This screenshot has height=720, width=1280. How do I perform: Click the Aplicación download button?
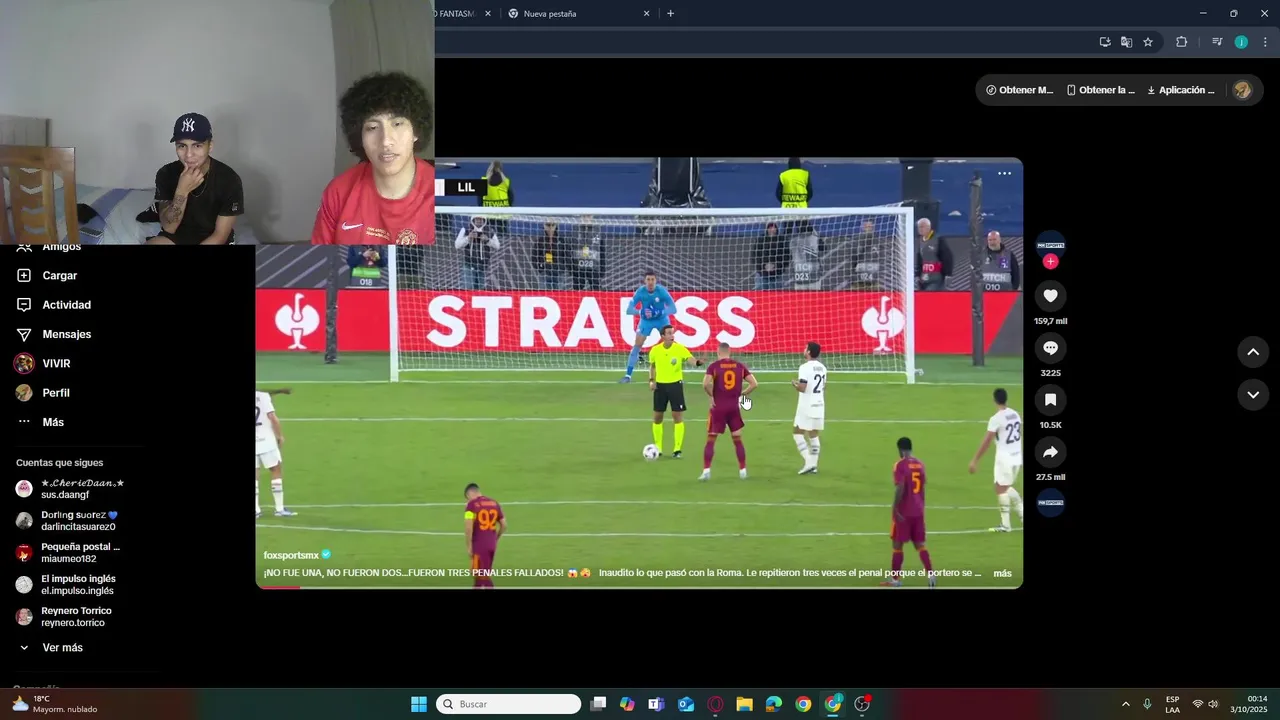point(1181,90)
